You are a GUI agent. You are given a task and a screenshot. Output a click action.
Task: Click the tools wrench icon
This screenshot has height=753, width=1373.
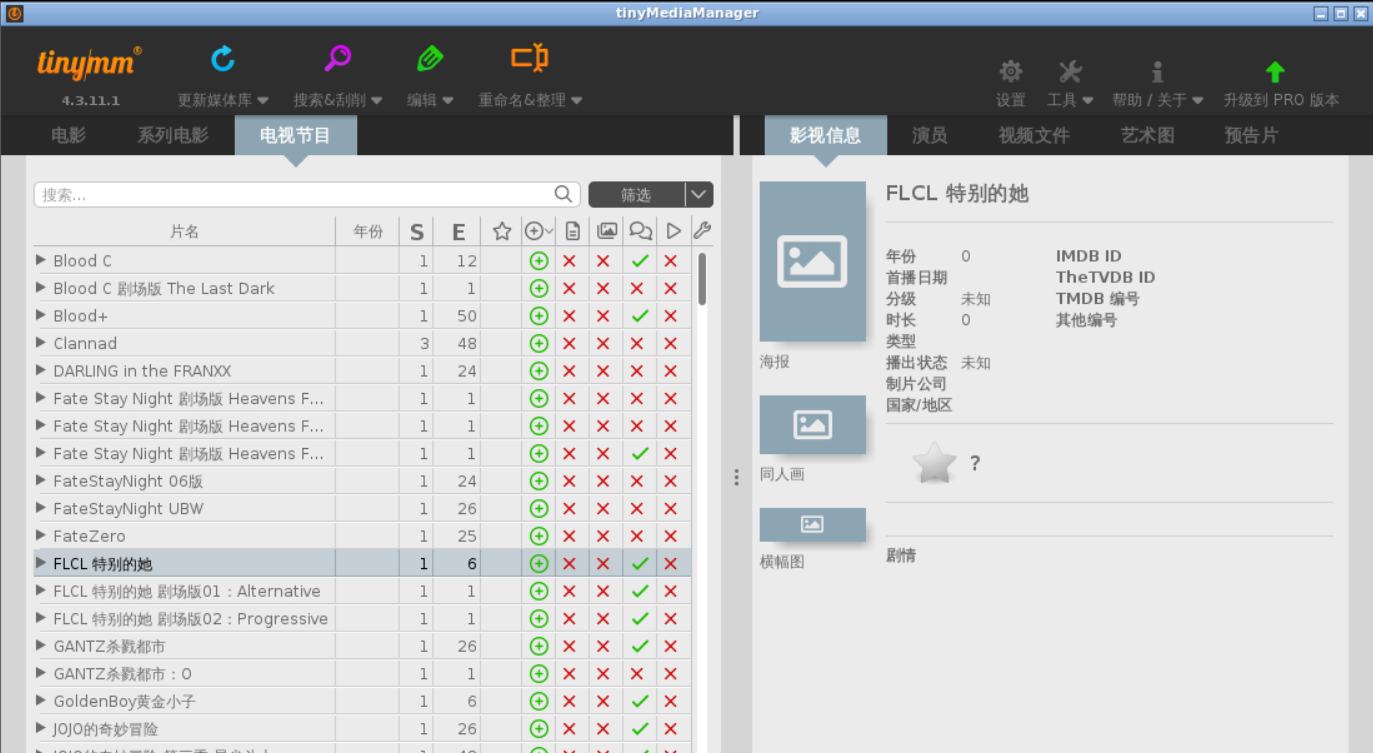click(1070, 71)
